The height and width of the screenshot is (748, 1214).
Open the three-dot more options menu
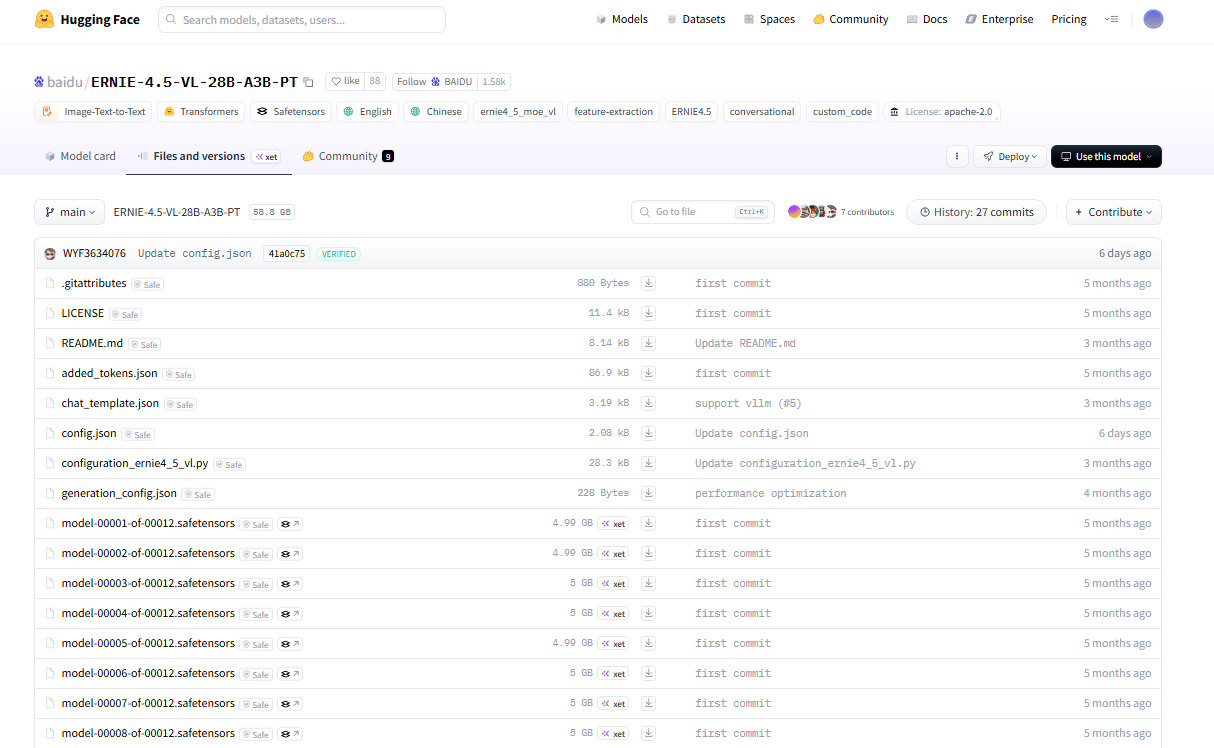click(x=957, y=156)
